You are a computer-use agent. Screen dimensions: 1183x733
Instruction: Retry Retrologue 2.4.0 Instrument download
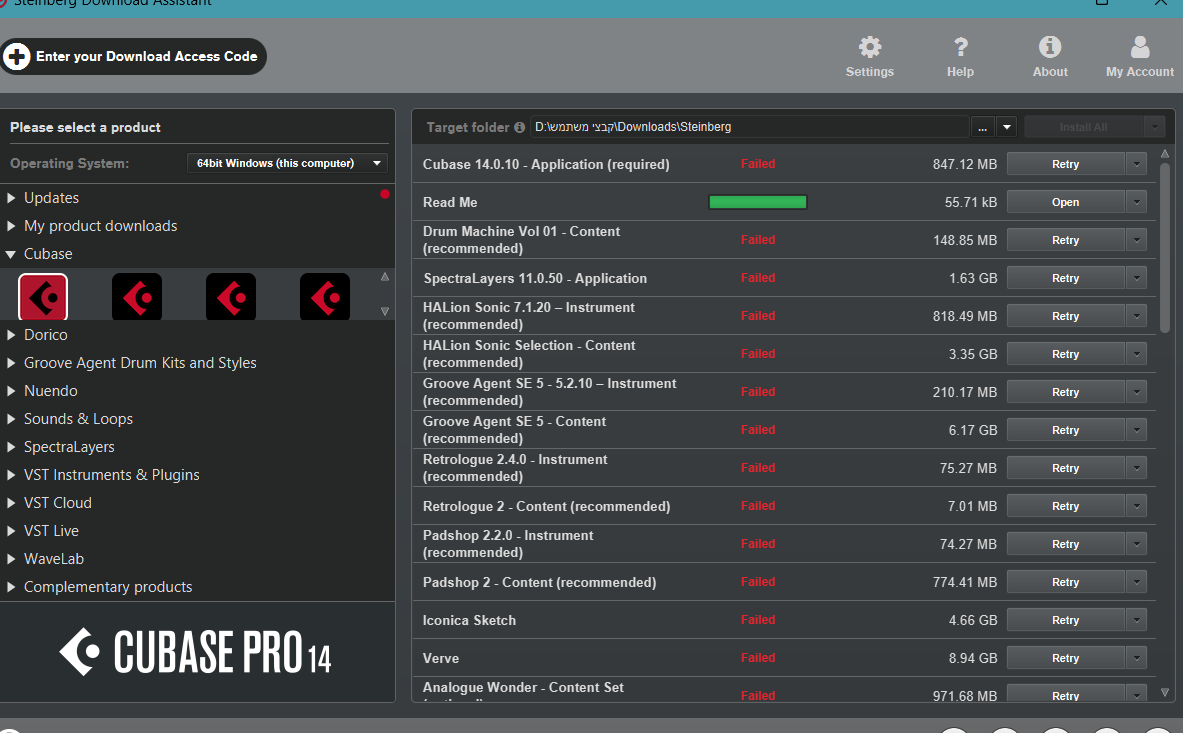pyautogui.click(x=1065, y=468)
